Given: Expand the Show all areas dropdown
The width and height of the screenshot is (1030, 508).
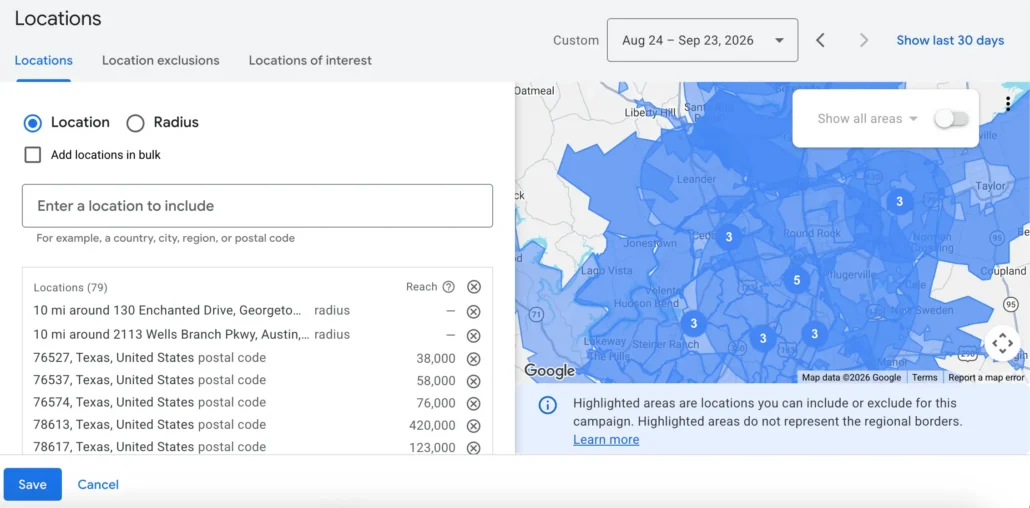Looking at the screenshot, I should [x=867, y=119].
